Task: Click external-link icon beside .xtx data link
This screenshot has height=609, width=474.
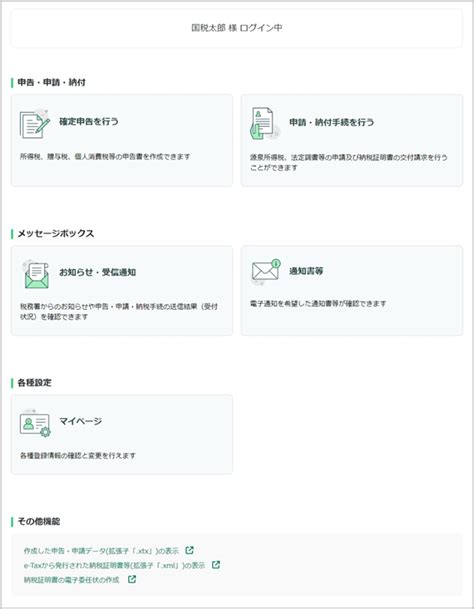Action: [x=189, y=550]
